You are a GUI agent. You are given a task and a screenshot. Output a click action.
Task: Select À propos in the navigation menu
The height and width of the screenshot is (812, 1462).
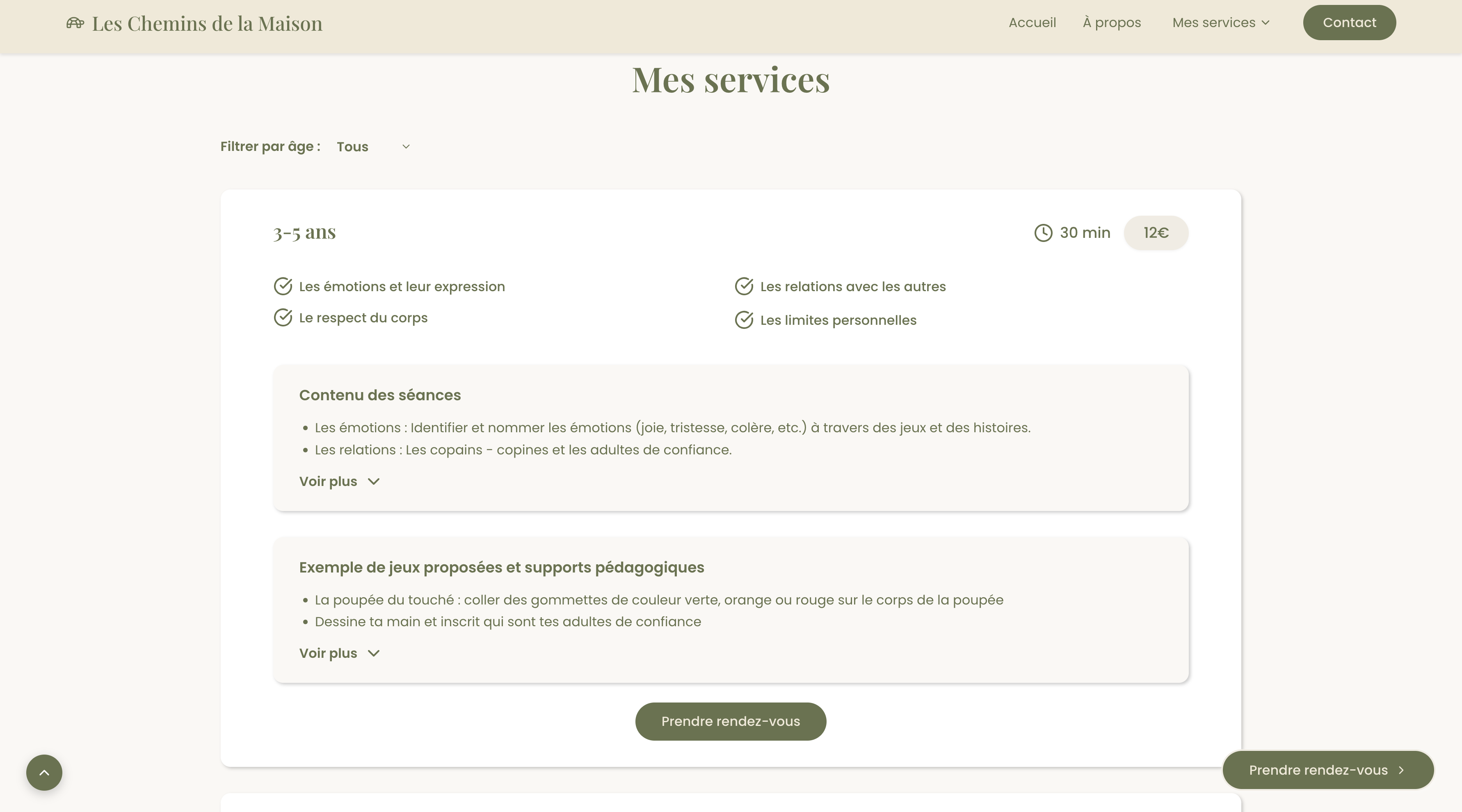pyautogui.click(x=1111, y=23)
